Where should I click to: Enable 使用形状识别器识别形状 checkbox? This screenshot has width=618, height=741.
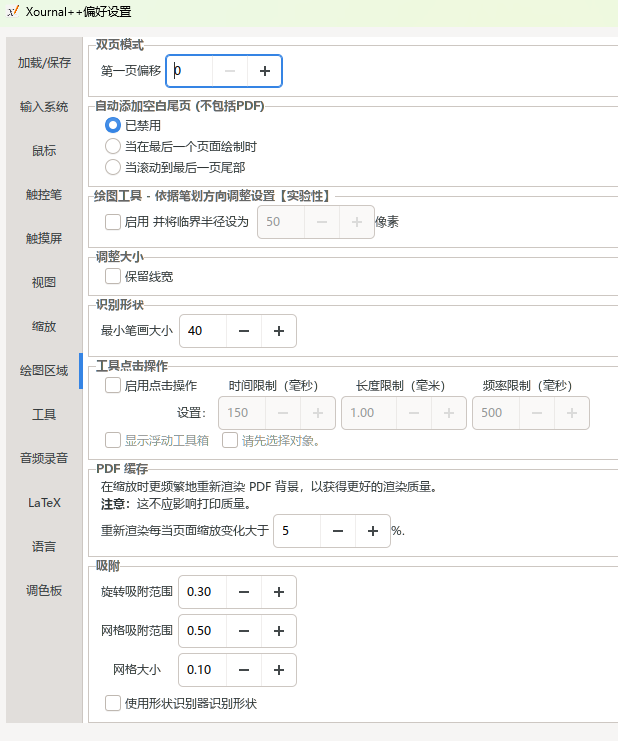coord(112,703)
